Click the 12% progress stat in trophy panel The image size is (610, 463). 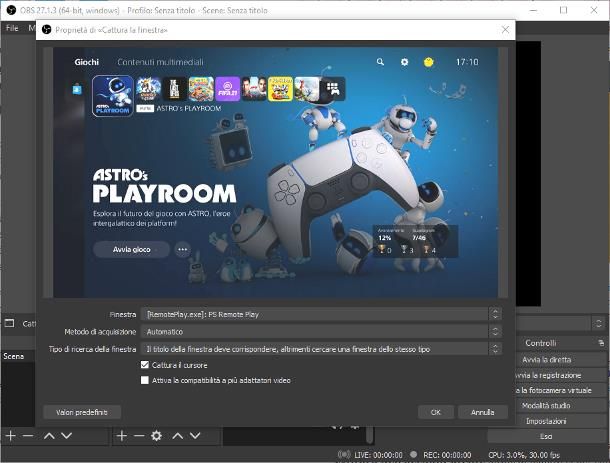[x=384, y=238]
